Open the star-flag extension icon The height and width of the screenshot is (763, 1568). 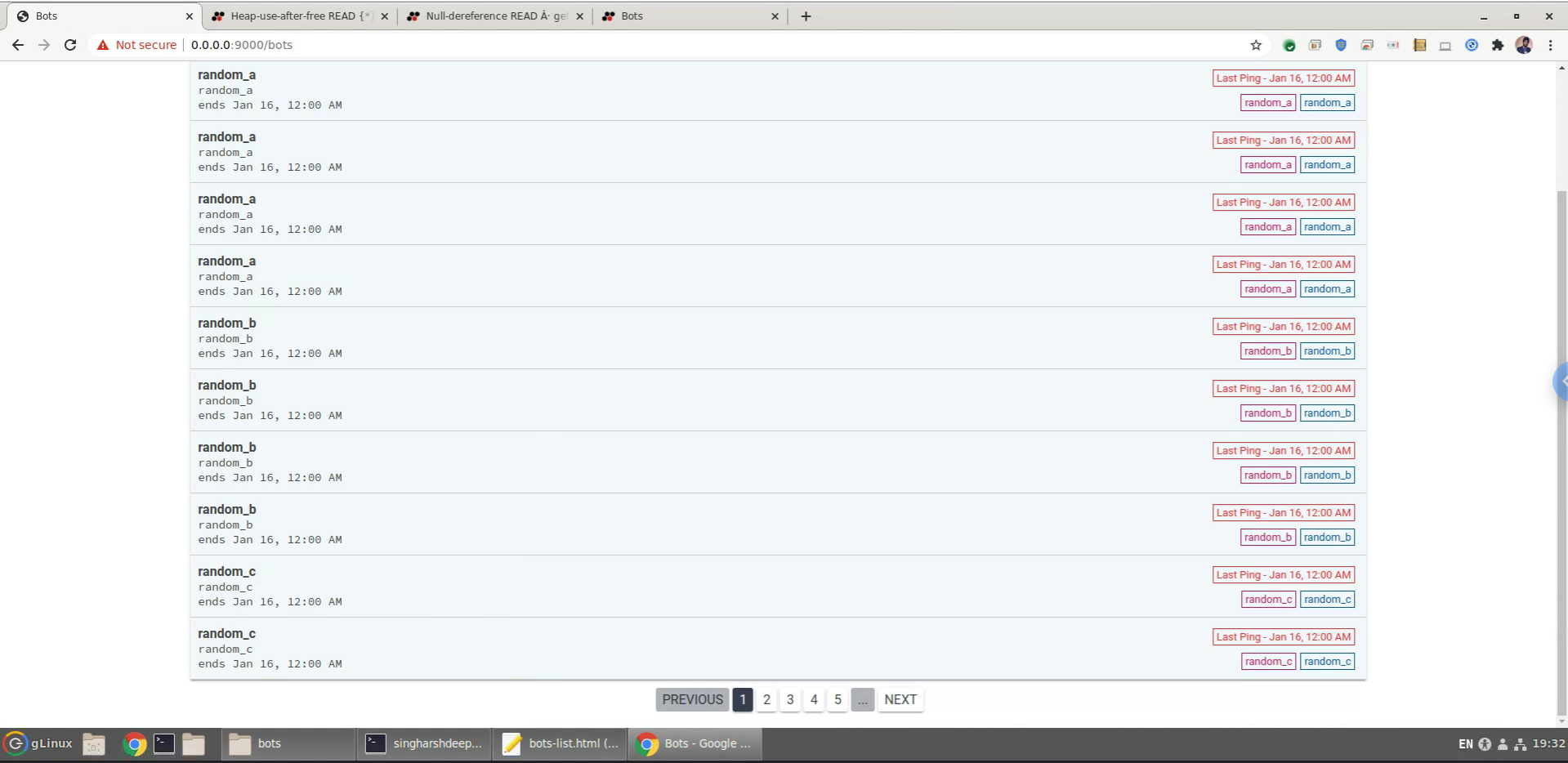(1393, 45)
